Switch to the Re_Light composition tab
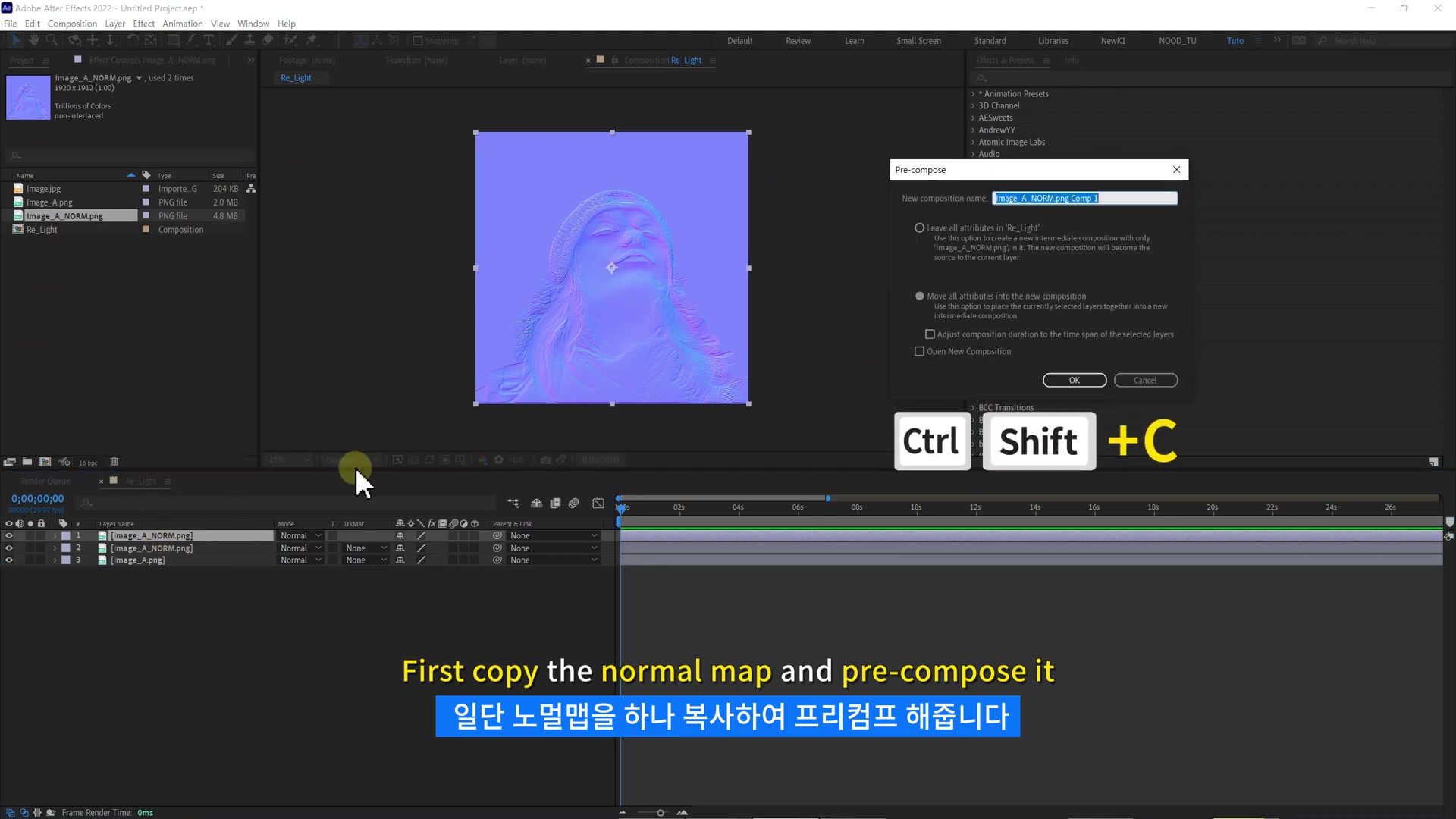1456x819 pixels. pos(296,77)
